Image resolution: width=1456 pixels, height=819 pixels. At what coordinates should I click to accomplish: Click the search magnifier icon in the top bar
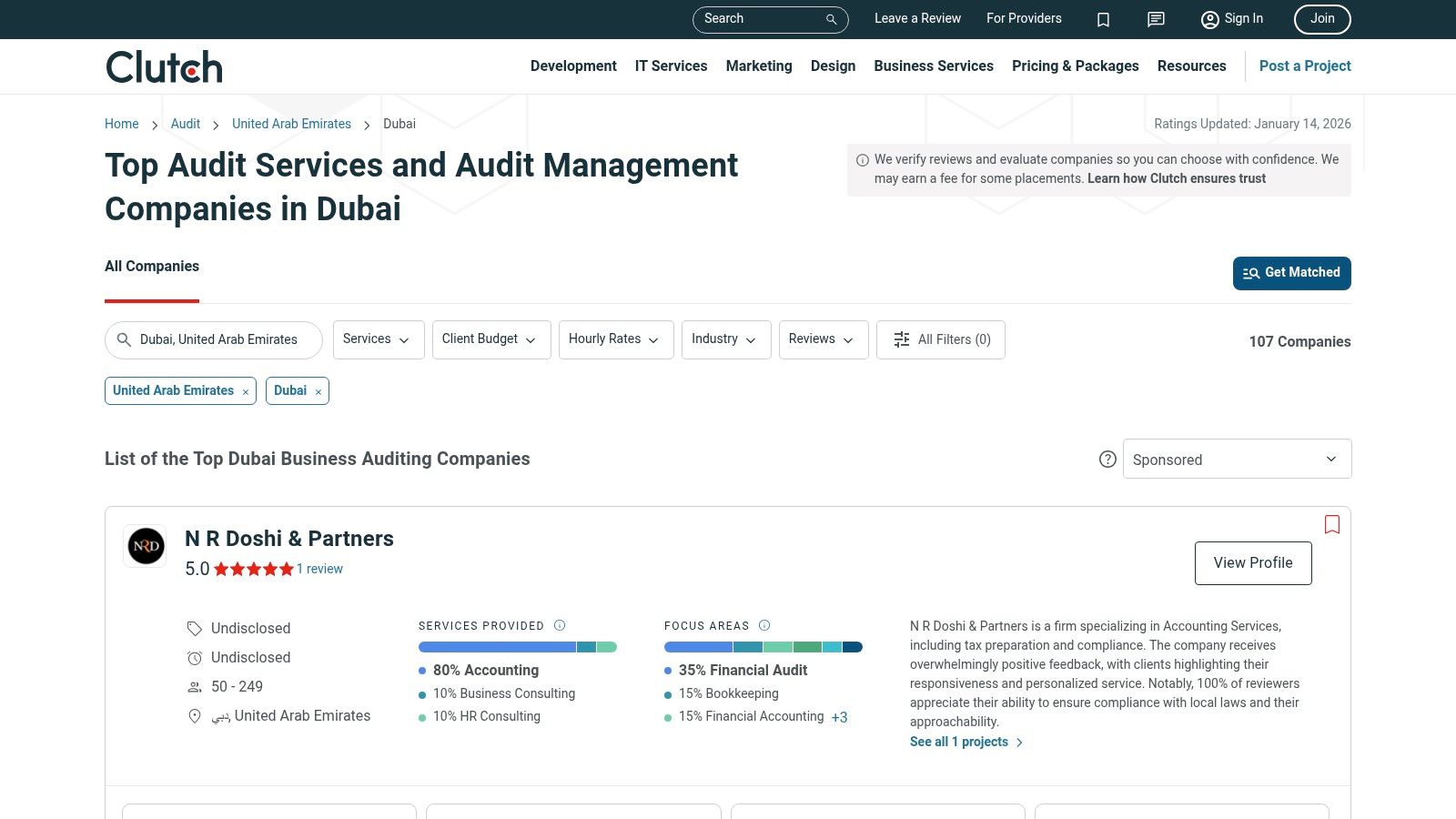pyautogui.click(x=830, y=19)
